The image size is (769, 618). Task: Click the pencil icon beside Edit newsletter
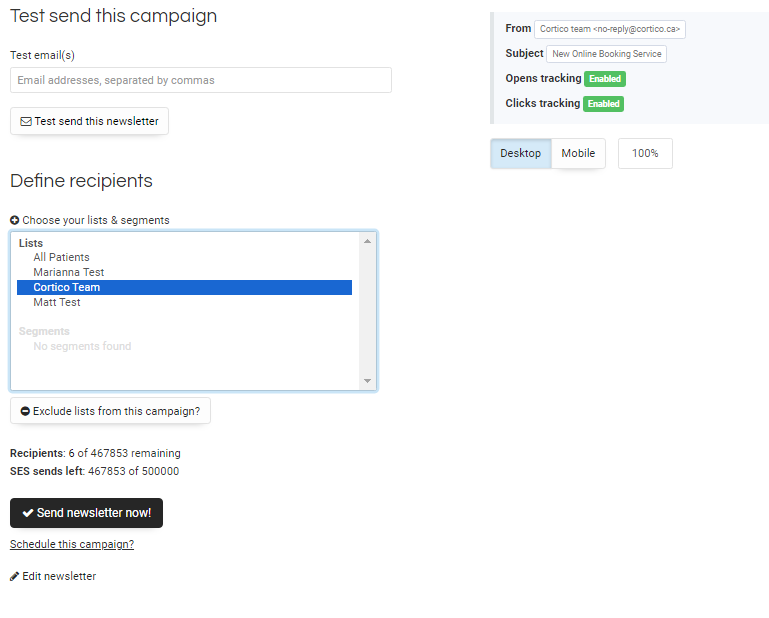[x=15, y=576]
